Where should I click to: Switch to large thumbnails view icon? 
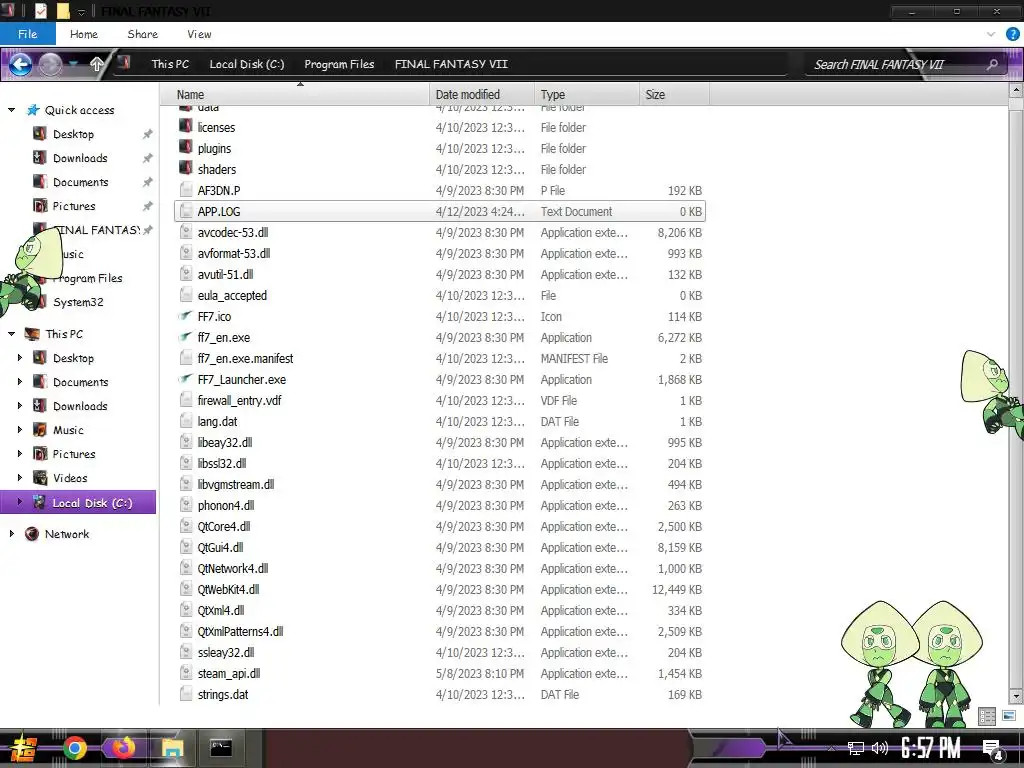[x=1008, y=716]
